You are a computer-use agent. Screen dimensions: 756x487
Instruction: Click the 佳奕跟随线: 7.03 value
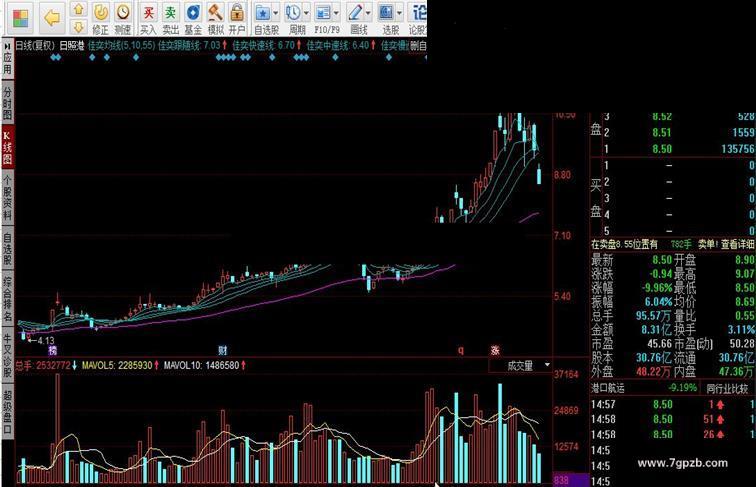(x=193, y=46)
